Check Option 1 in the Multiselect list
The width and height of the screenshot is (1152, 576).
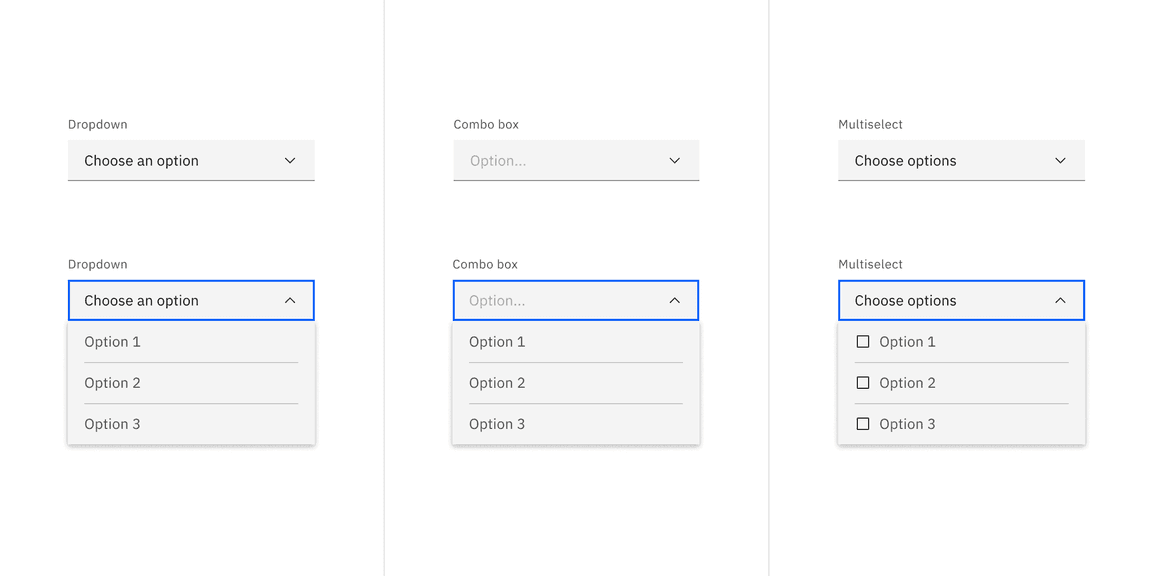click(x=863, y=341)
